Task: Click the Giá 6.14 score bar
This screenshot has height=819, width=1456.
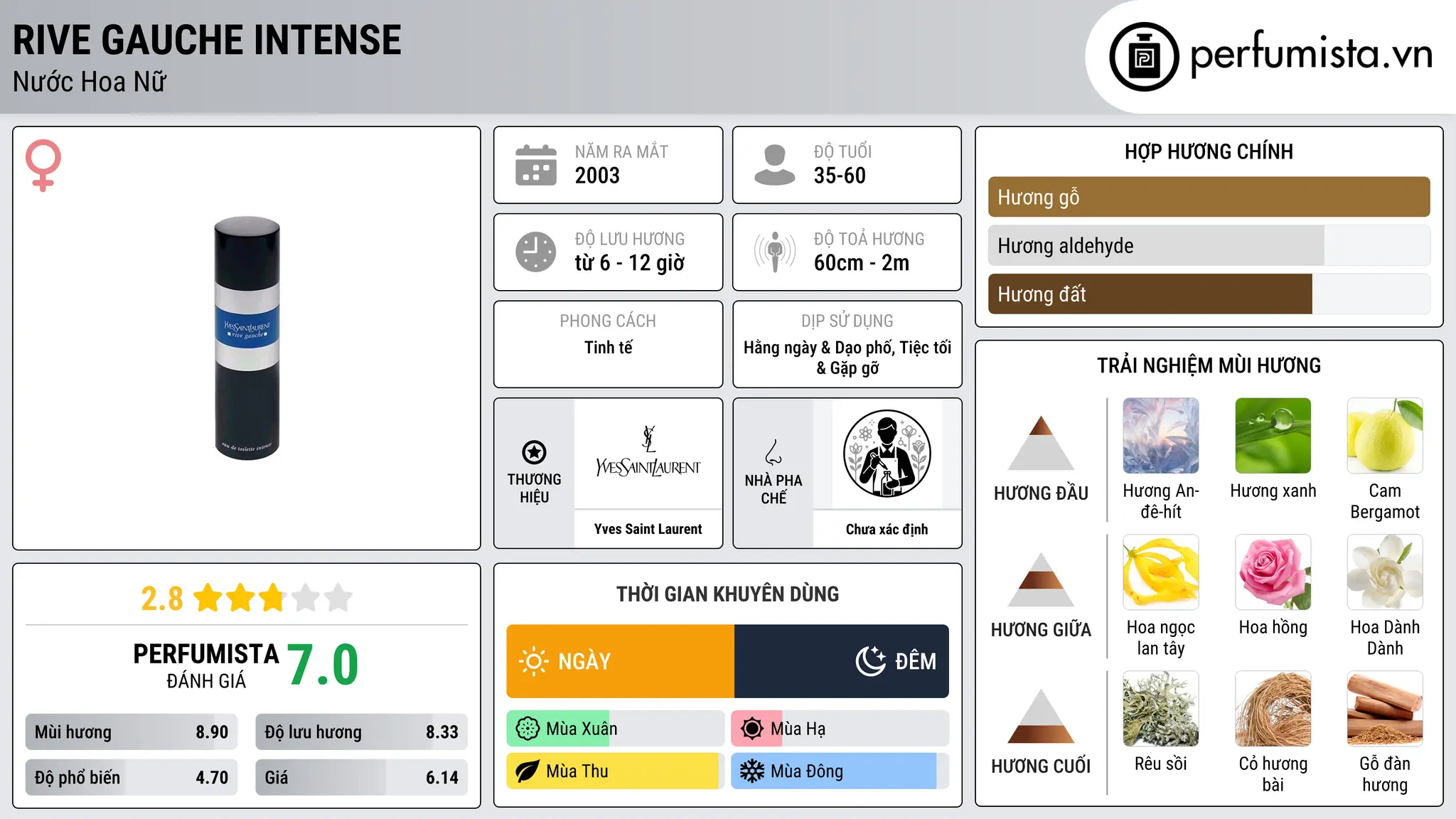Action: (x=361, y=777)
